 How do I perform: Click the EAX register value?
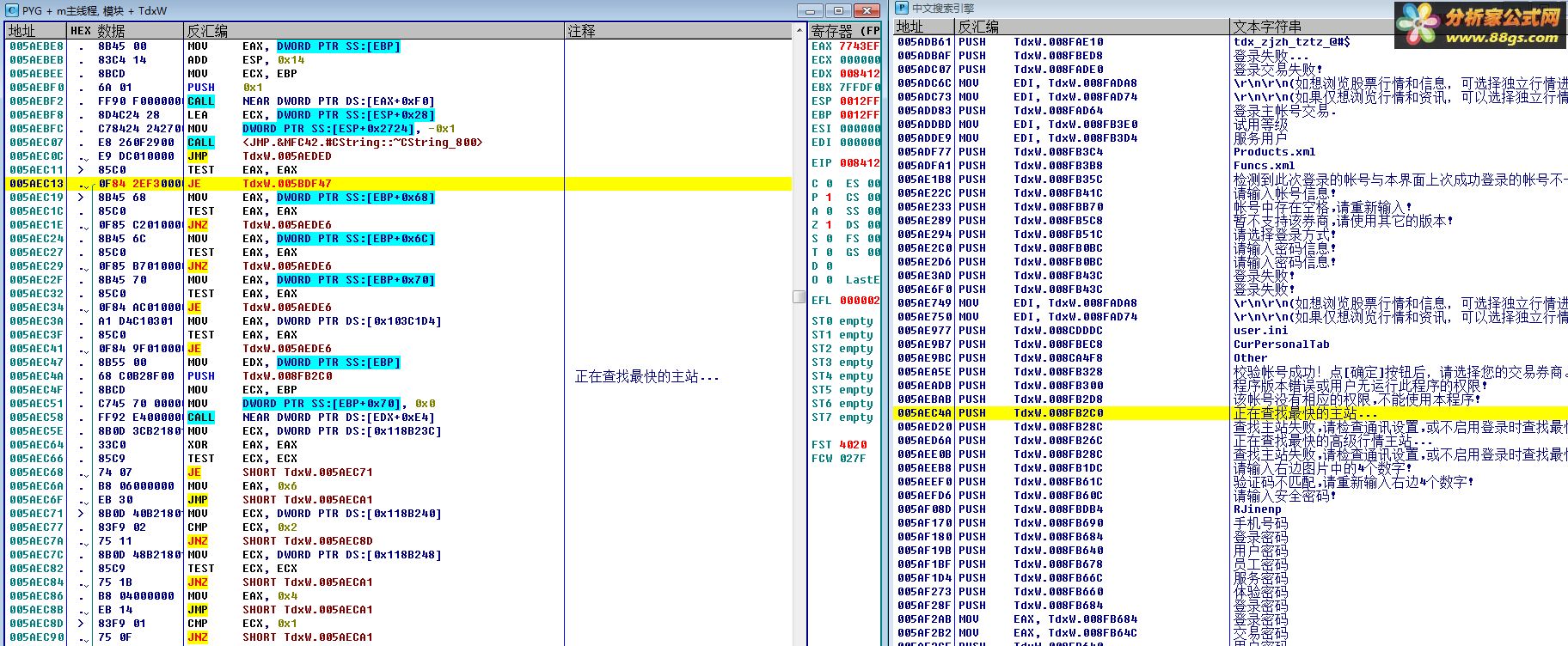(860, 46)
